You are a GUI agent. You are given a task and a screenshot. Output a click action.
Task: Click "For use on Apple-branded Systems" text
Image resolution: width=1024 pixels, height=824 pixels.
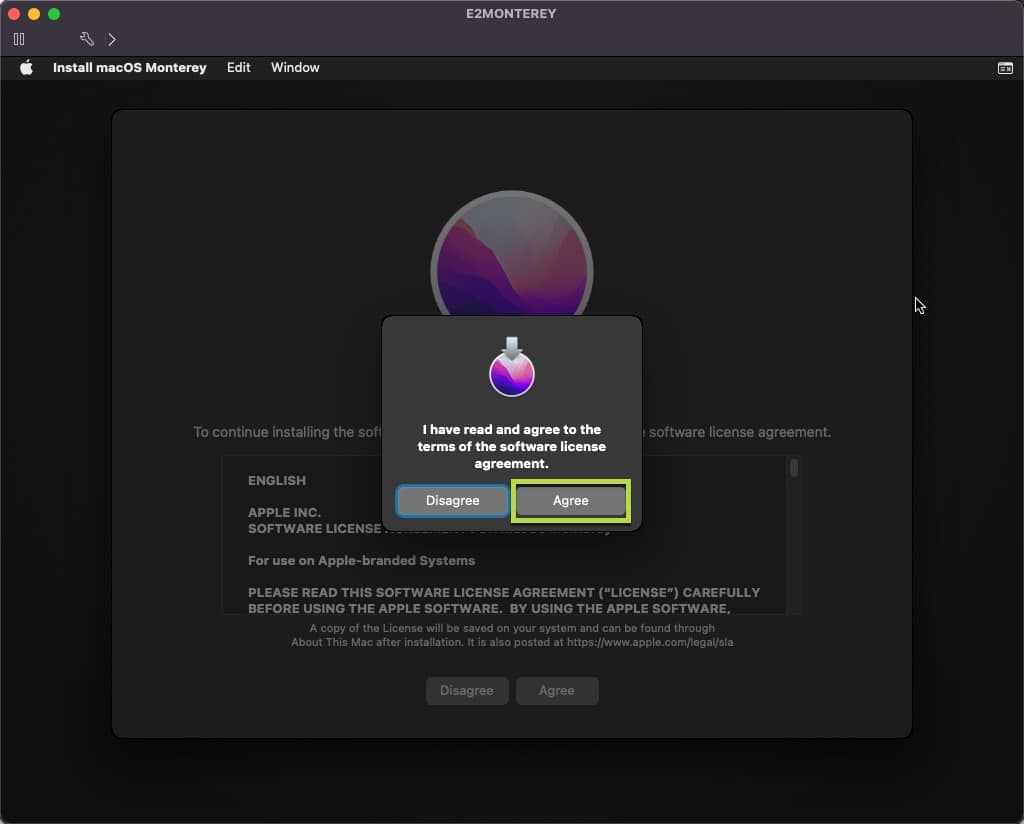tap(361, 561)
